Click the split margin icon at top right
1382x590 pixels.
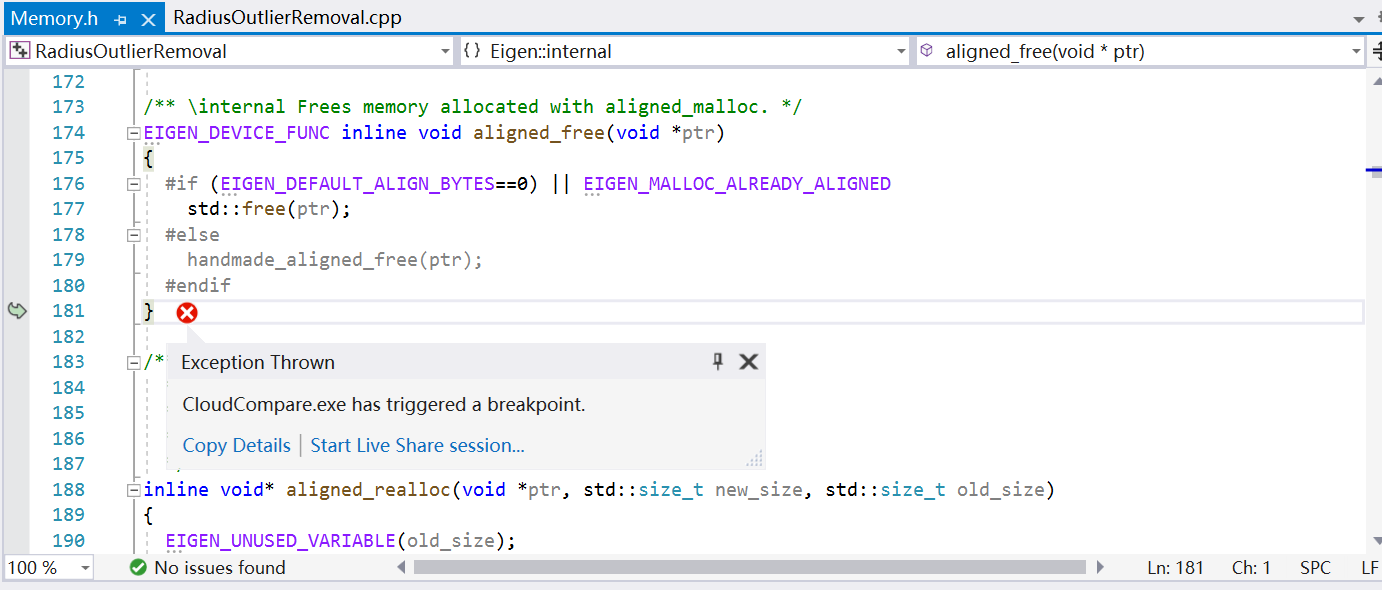tap(1377, 50)
